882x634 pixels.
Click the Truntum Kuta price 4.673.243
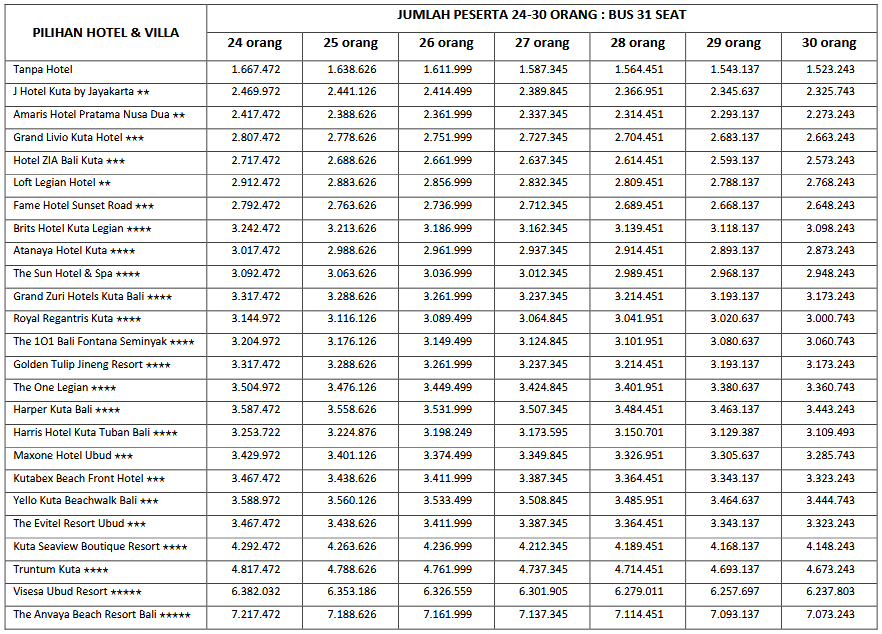[829, 570]
